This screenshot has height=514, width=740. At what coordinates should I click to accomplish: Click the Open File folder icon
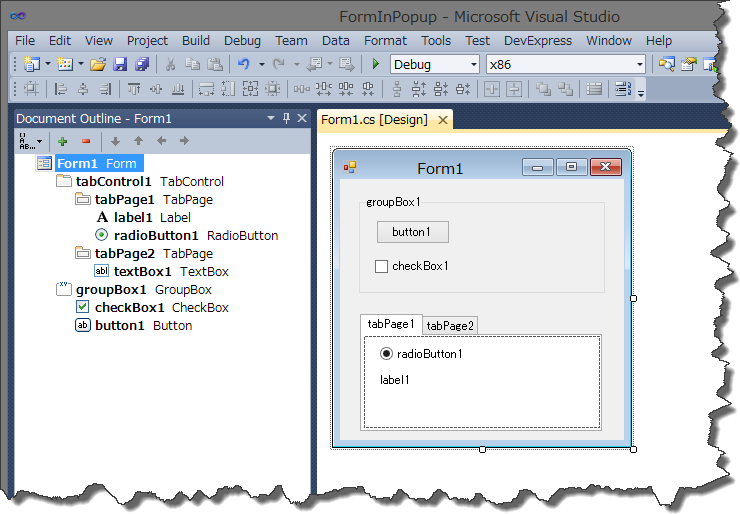98,64
